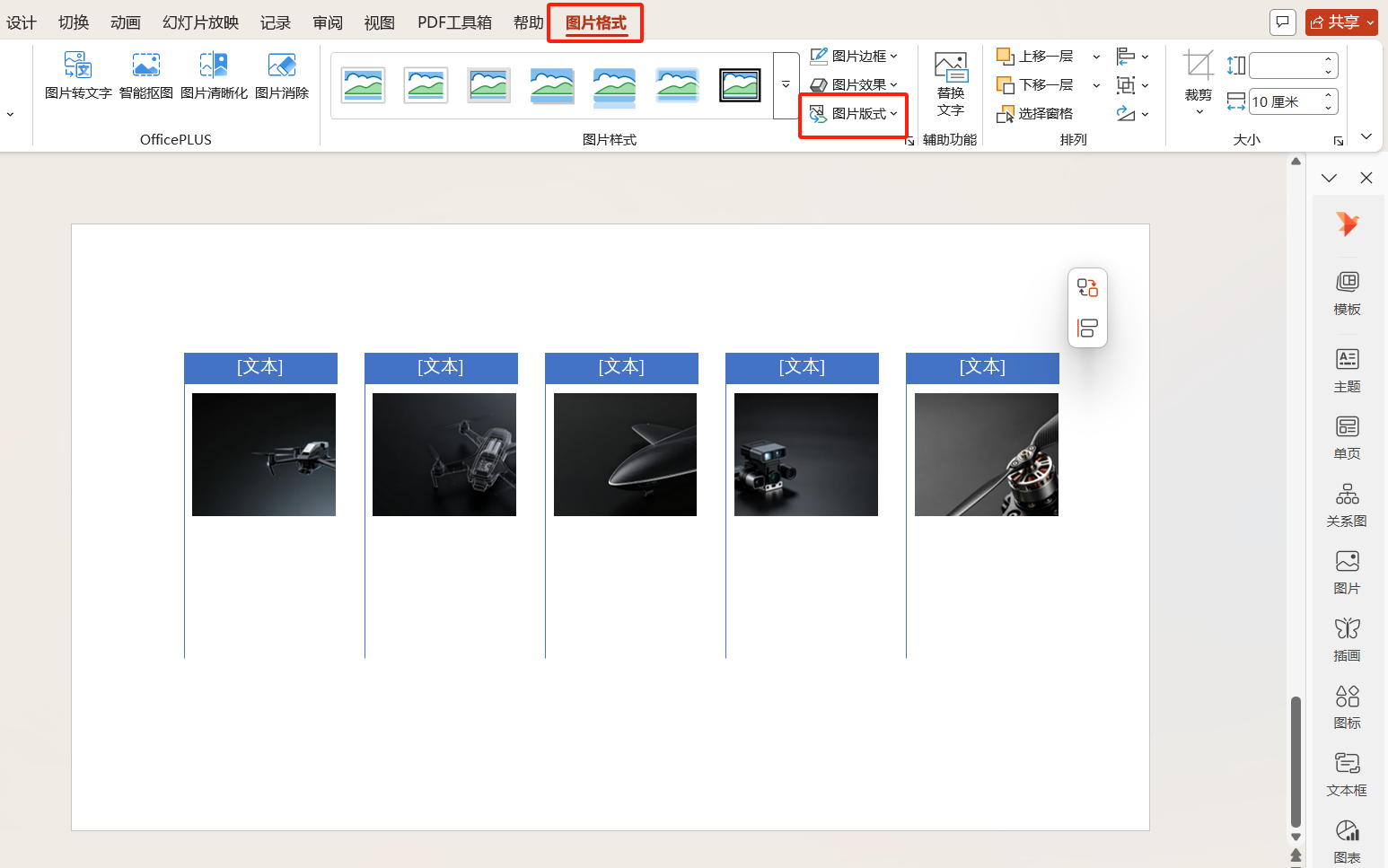Expand the picture styles gallery

point(786,85)
